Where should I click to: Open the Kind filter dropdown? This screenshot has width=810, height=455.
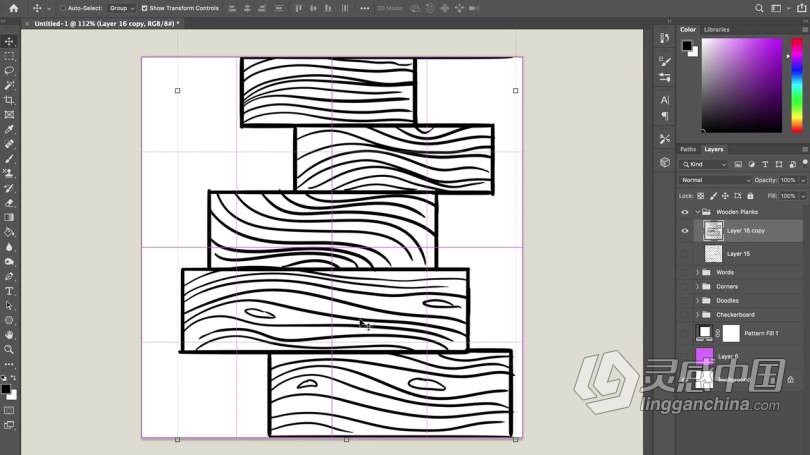pyautogui.click(x=704, y=164)
